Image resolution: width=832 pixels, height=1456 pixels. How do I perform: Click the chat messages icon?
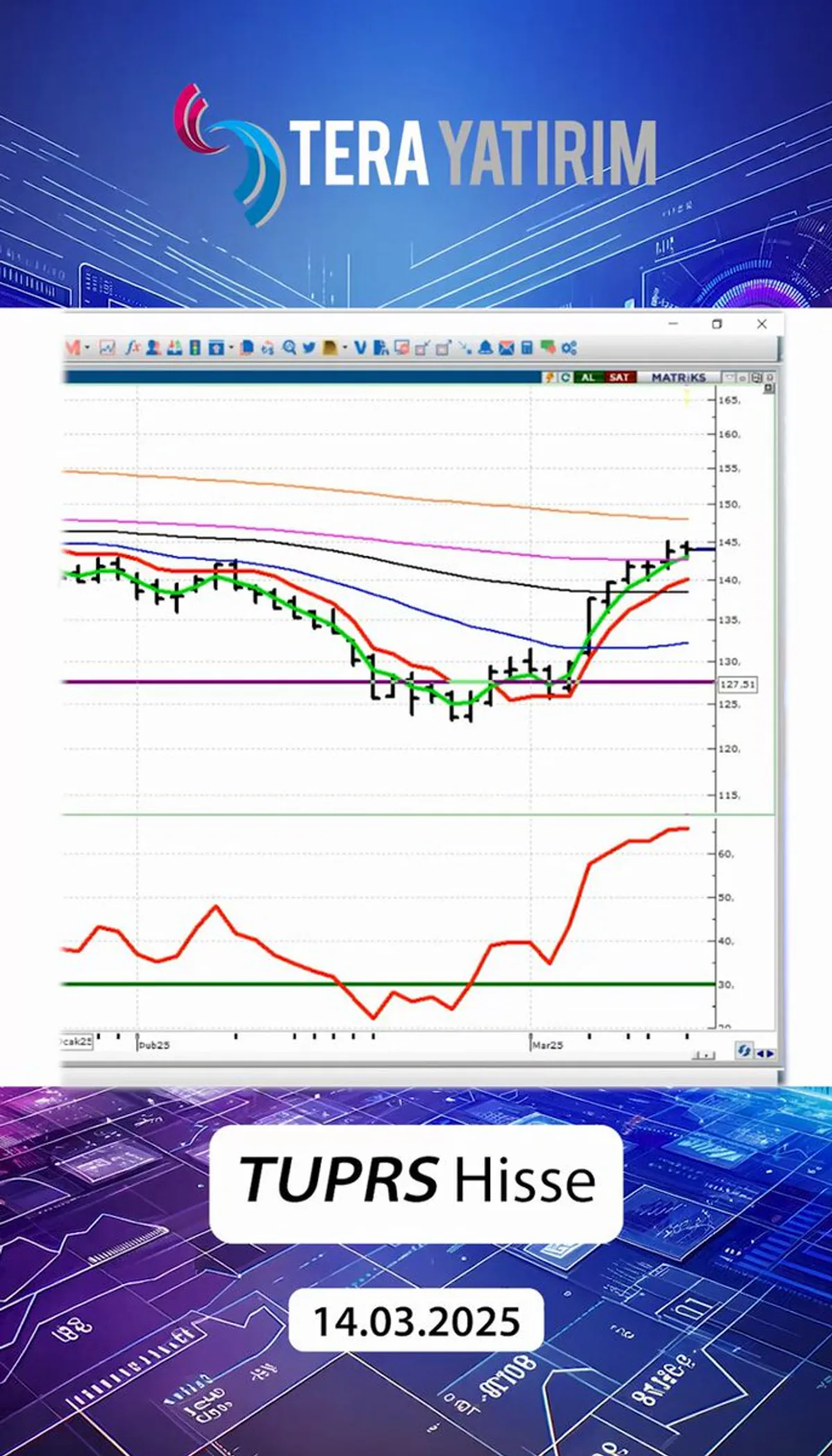click(548, 348)
